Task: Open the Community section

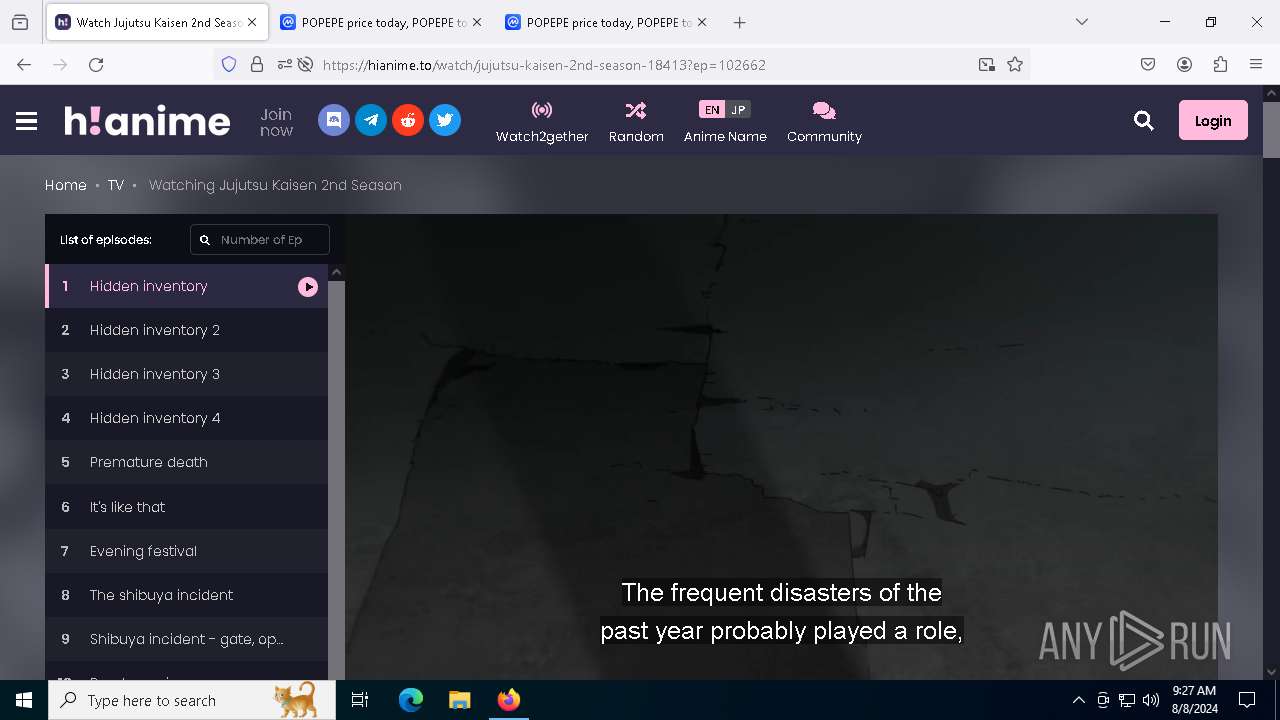Action: click(x=824, y=121)
